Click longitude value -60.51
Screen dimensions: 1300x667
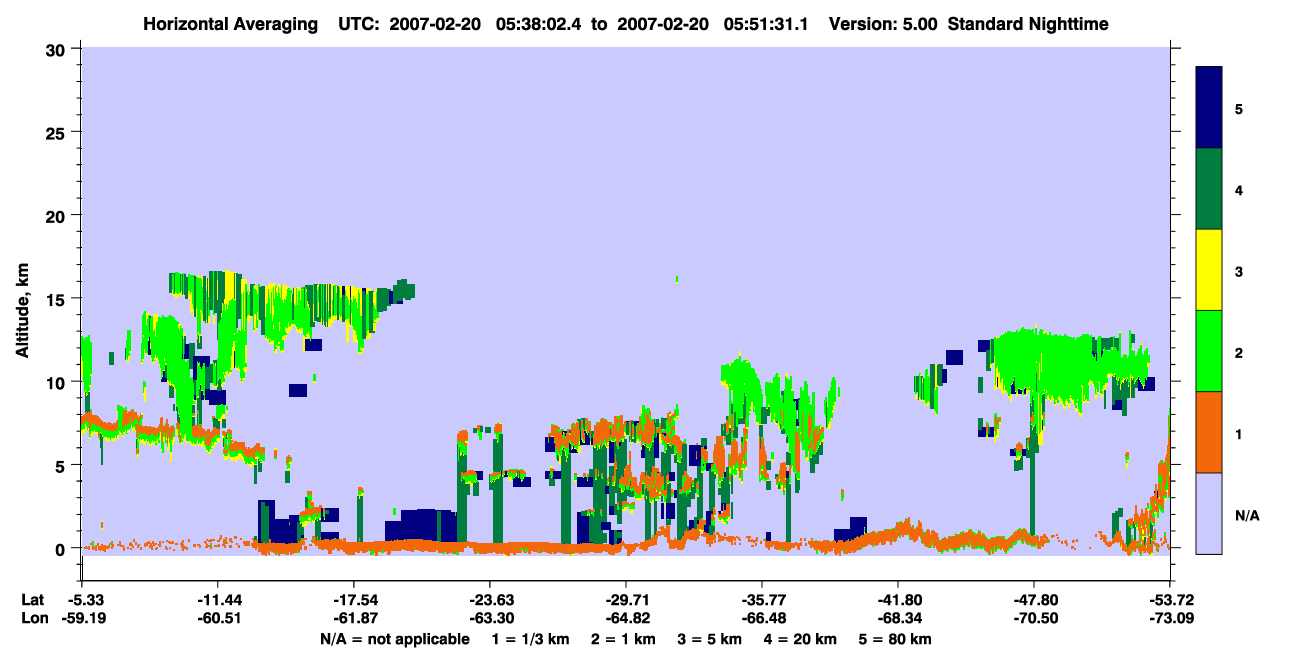pyautogui.click(x=217, y=618)
